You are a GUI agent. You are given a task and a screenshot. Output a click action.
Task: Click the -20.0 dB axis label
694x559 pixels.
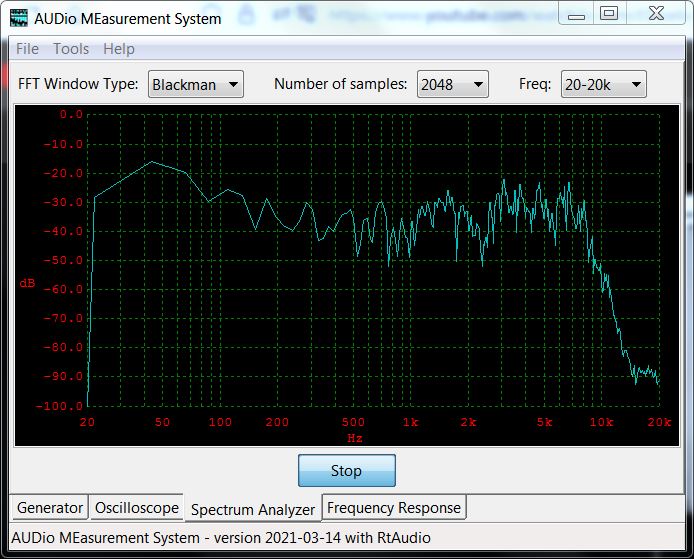[x=63, y=173]
